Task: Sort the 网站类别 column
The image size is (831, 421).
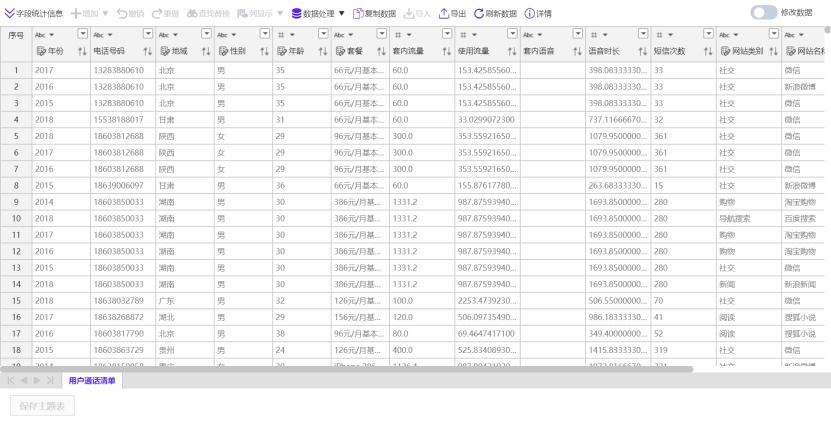Action: (x=774, y=51)
